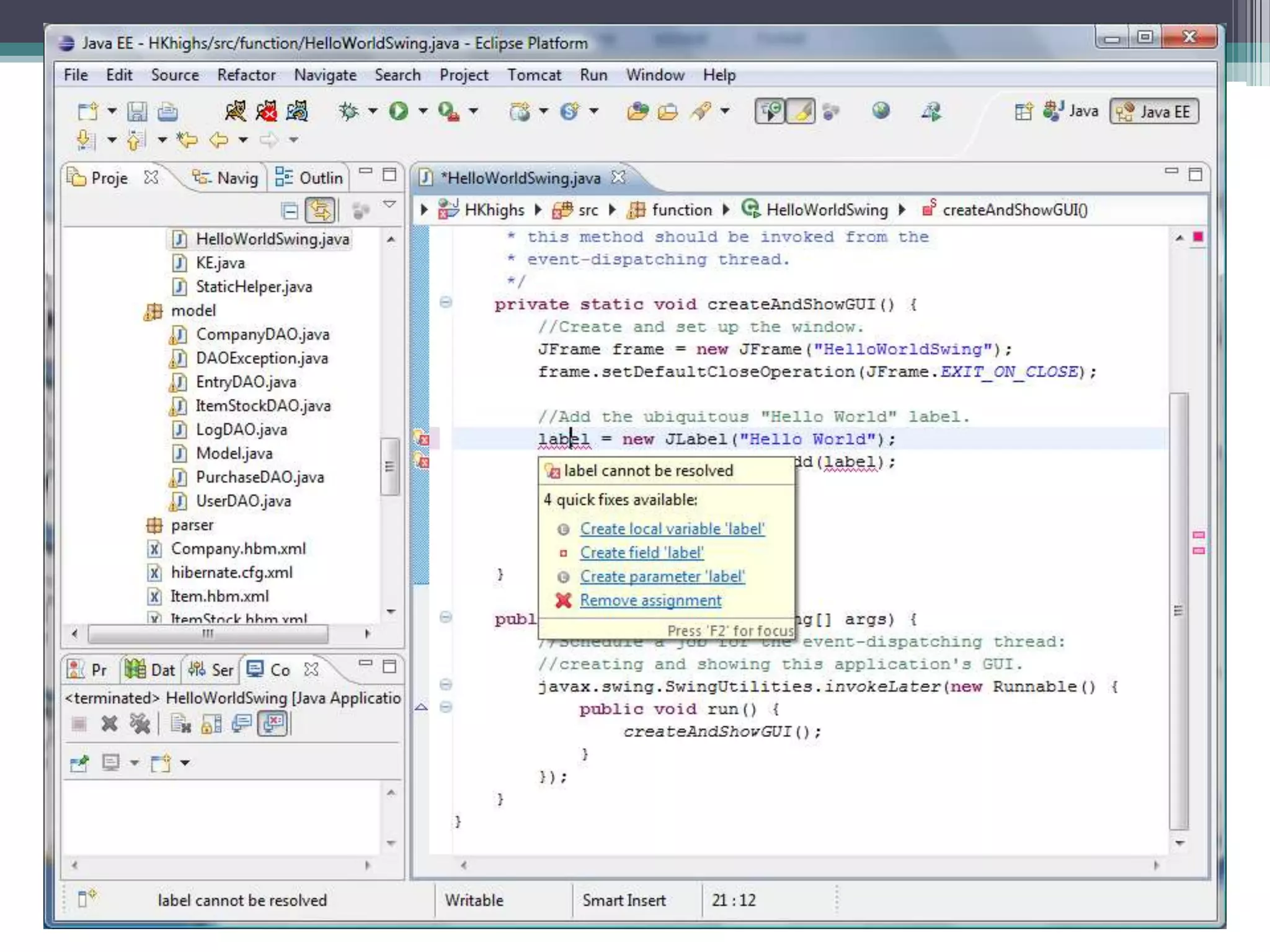The width and height of the screenshot is (1270, 952).
Task: Toggle Mark Occurrences highlighter button
Action: pos(801,112)
